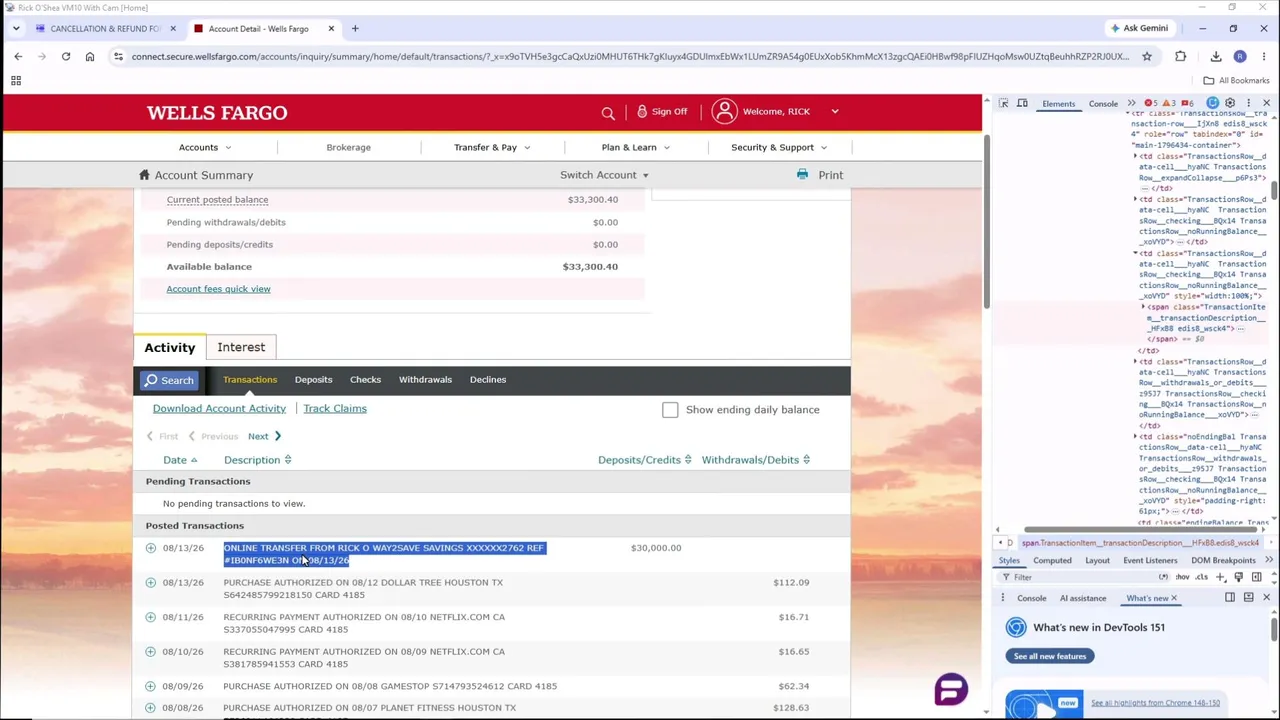Open the AI assistance drawer tab

click(1083, 598)
